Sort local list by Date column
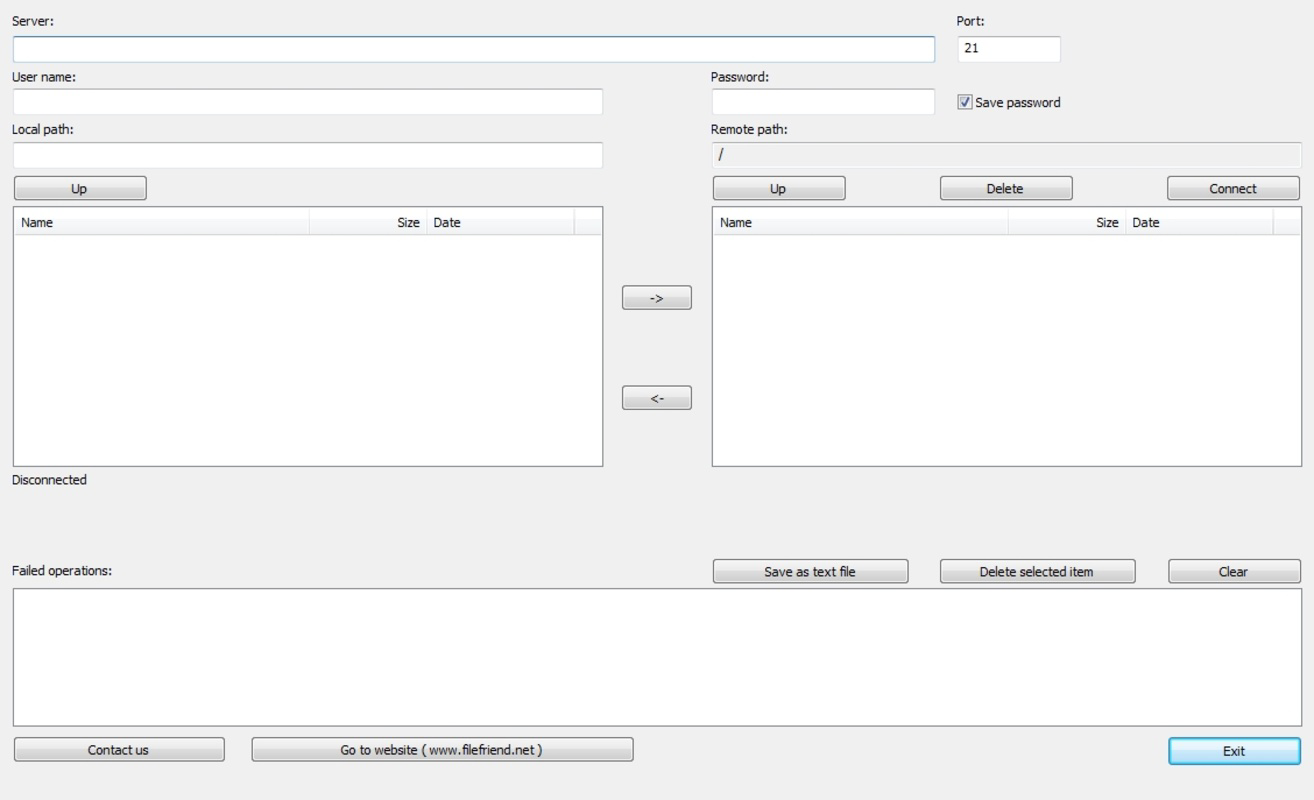 tap(501, 223)
